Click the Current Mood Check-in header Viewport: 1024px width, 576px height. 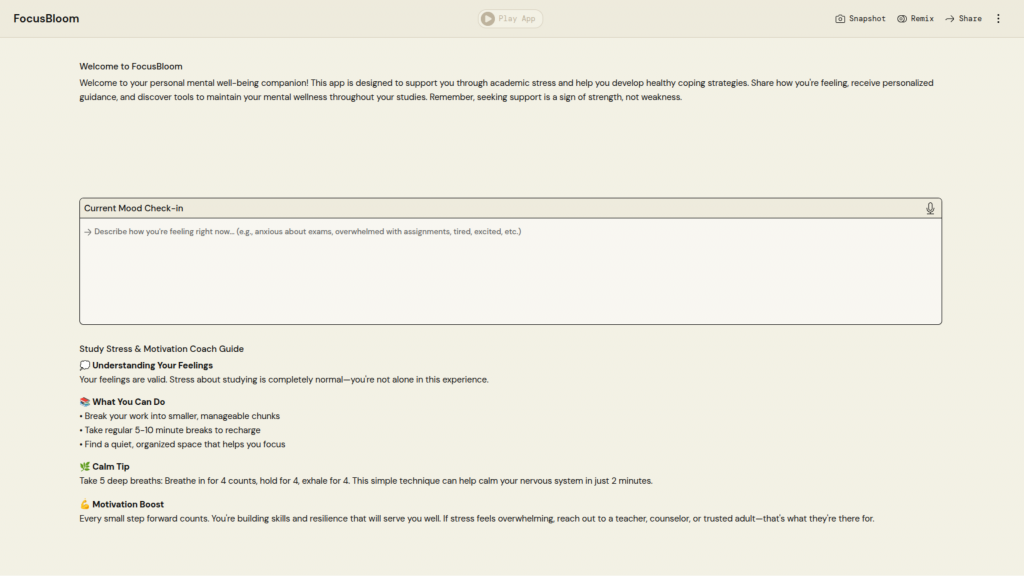pos(134,208)
